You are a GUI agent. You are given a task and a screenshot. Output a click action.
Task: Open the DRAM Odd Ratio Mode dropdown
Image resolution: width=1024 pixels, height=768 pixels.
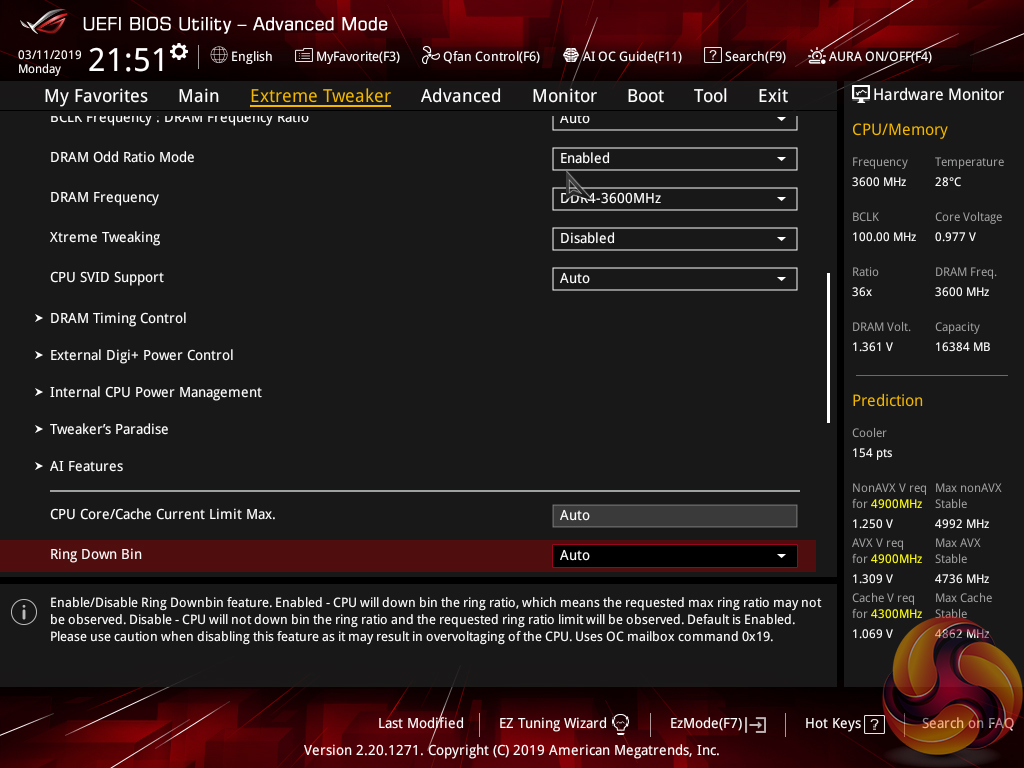pos(674,158)
